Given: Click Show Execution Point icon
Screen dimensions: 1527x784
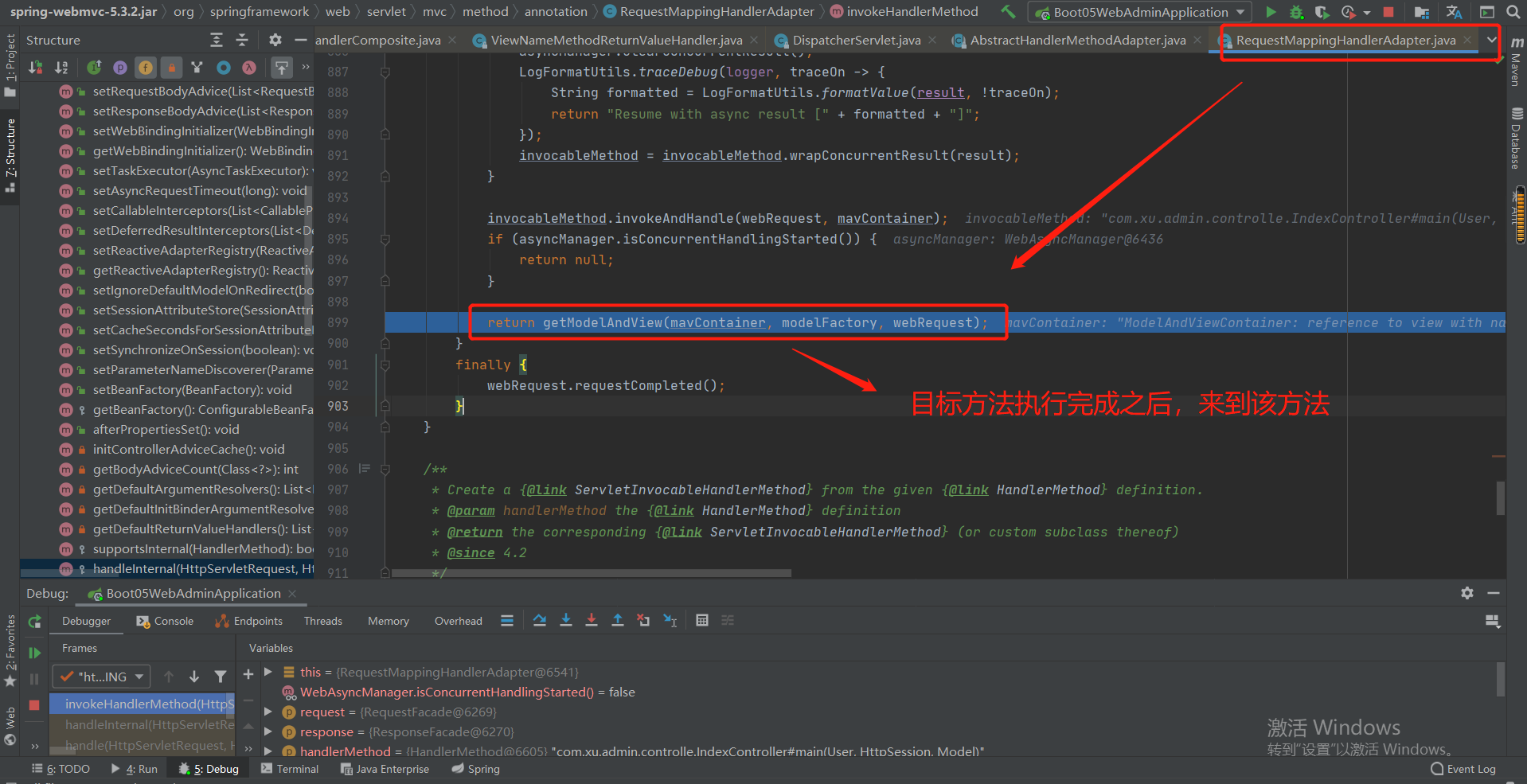Looking at the screenshot, I should point(507,621).
